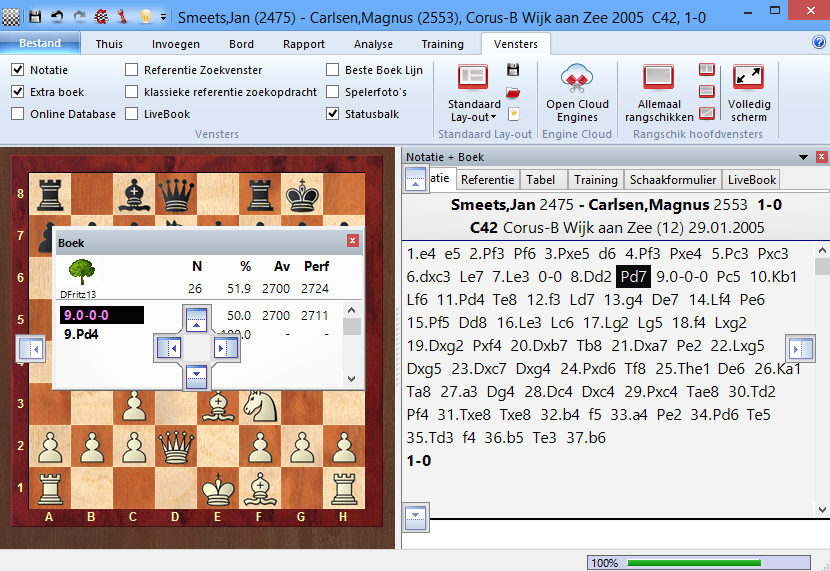Tile windows horizontally using stacked-rows icon

[707, 91]
